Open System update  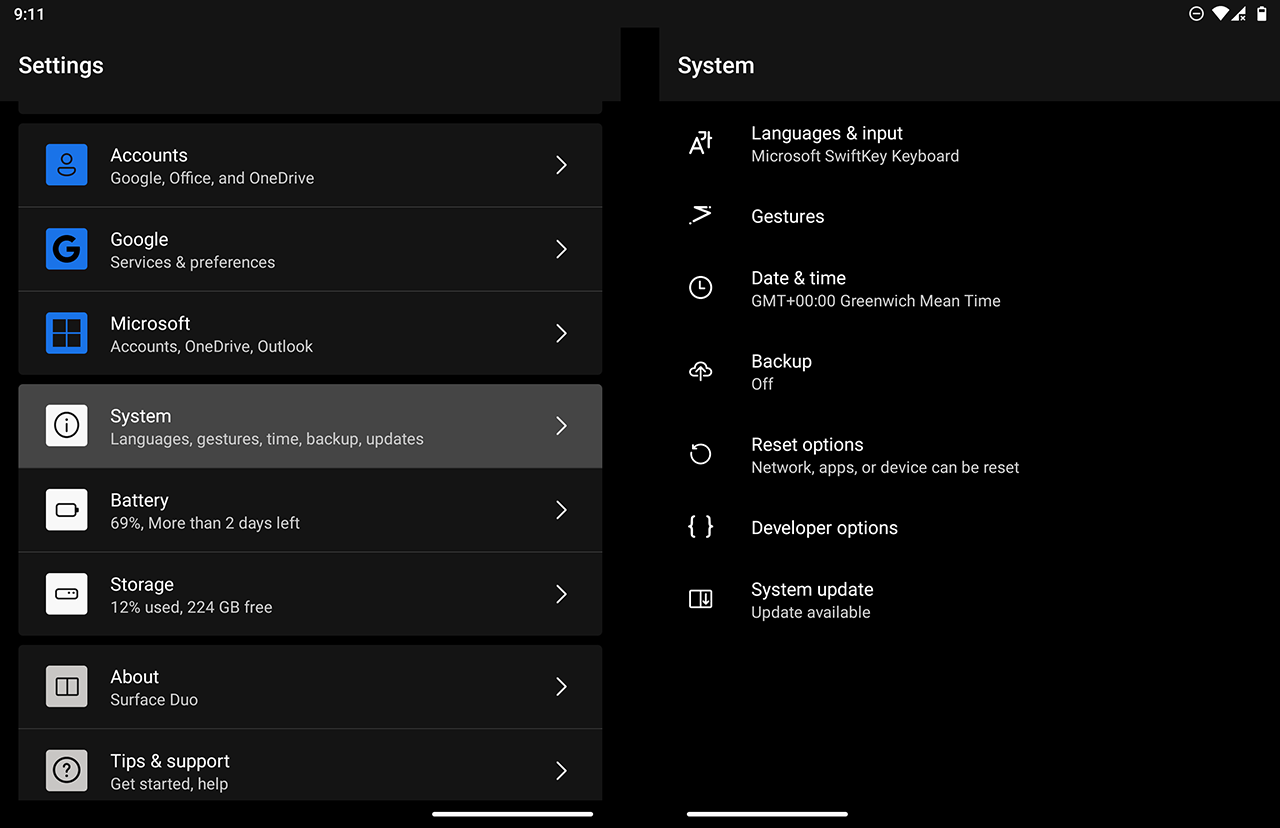969,600
